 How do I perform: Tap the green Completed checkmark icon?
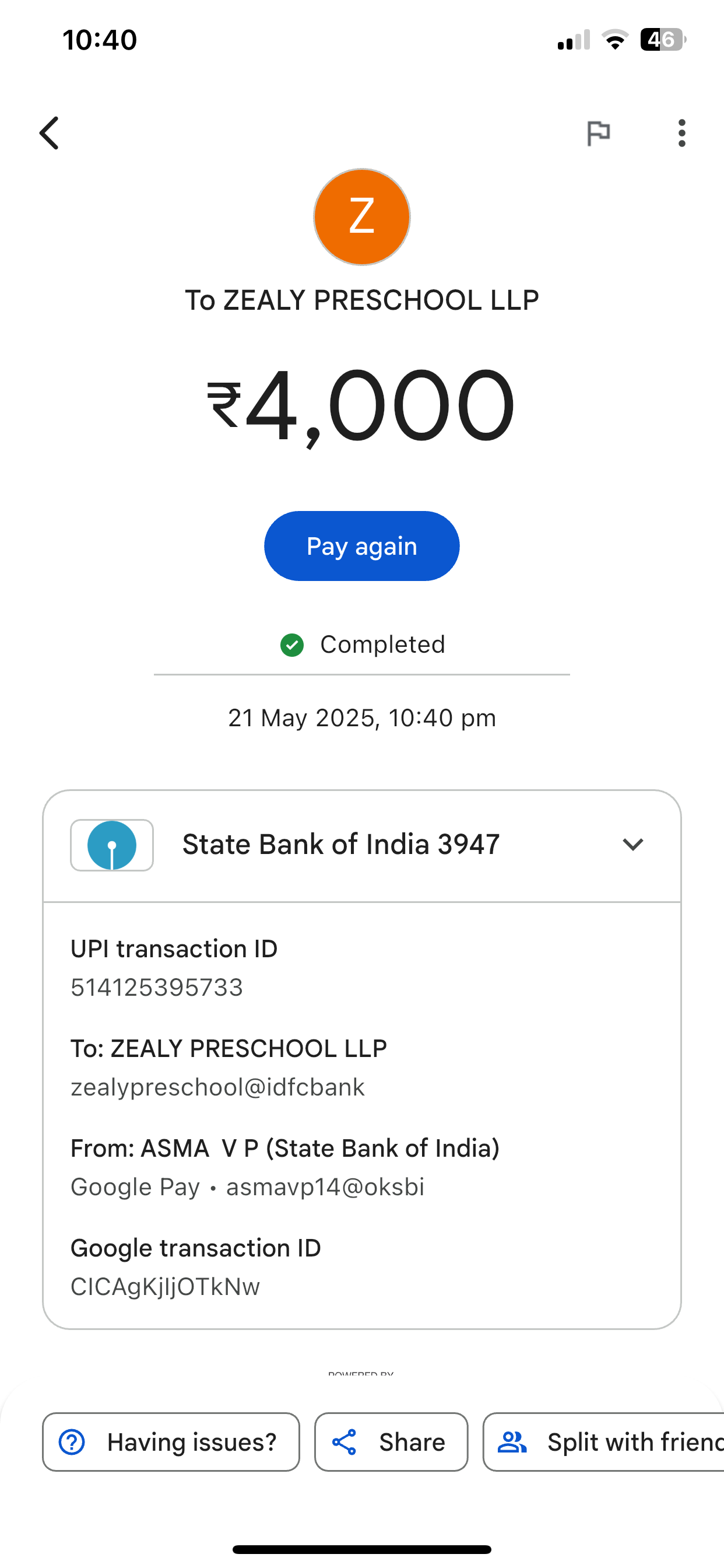click(x=292, y=645)
